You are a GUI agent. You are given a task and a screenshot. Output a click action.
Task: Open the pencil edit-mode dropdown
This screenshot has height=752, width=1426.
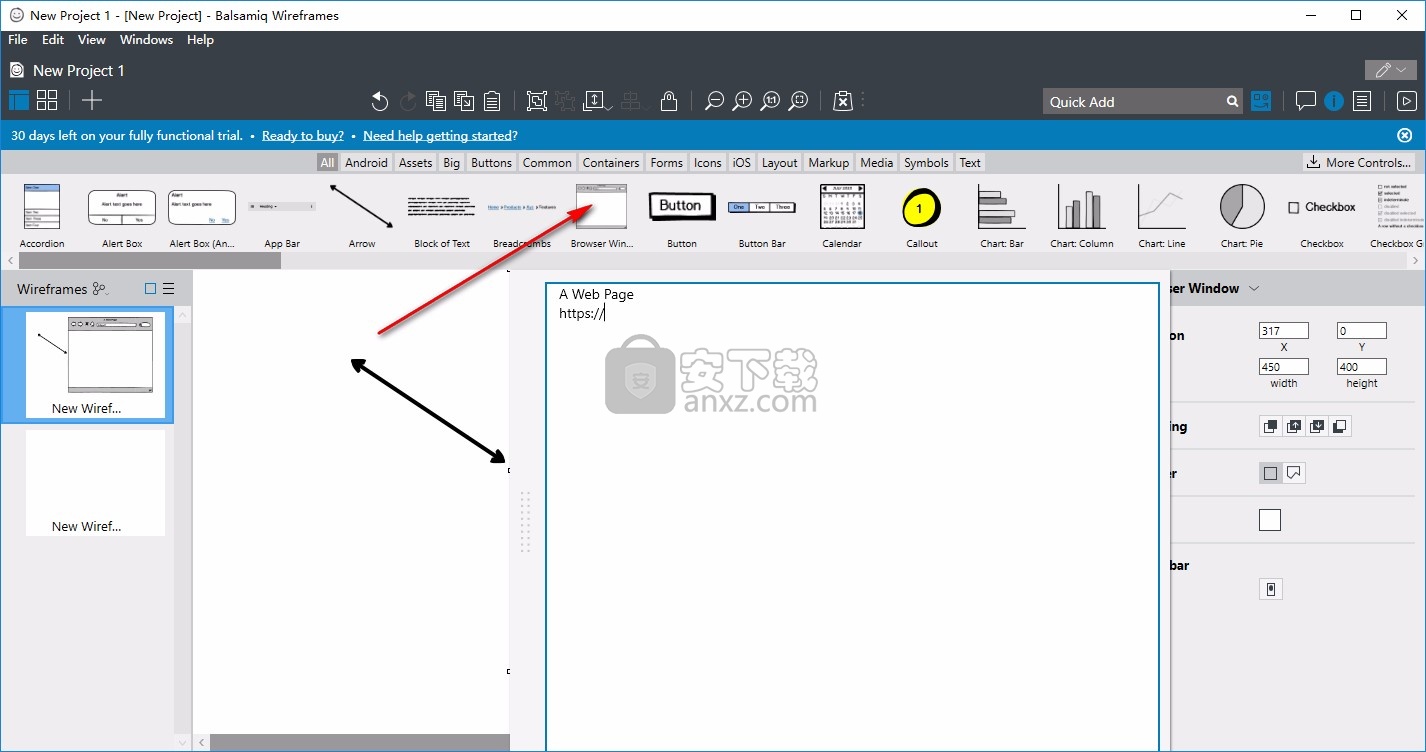[x=1390, y=70]
